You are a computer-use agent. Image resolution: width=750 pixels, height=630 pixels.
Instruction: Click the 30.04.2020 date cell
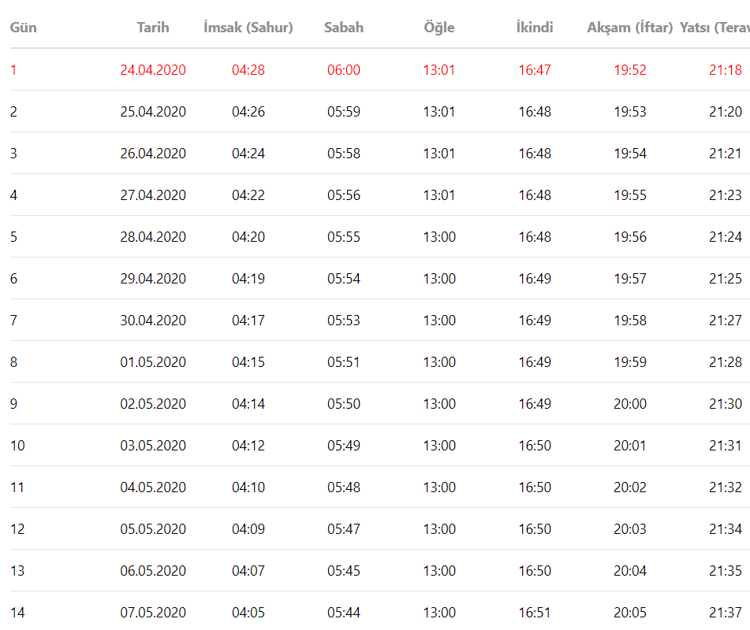(153, 320)
